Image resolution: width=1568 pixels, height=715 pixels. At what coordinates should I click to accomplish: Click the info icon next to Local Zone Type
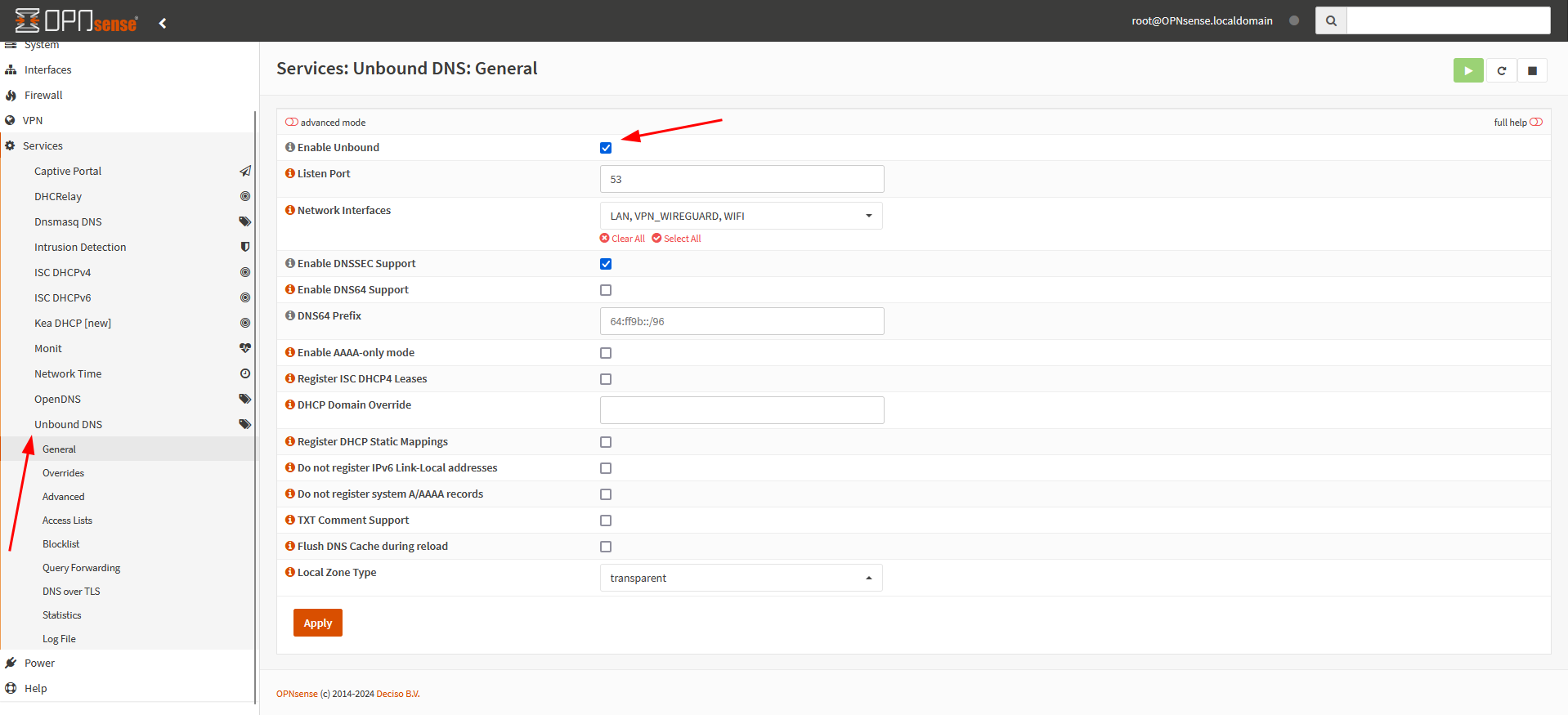point(289,572)
